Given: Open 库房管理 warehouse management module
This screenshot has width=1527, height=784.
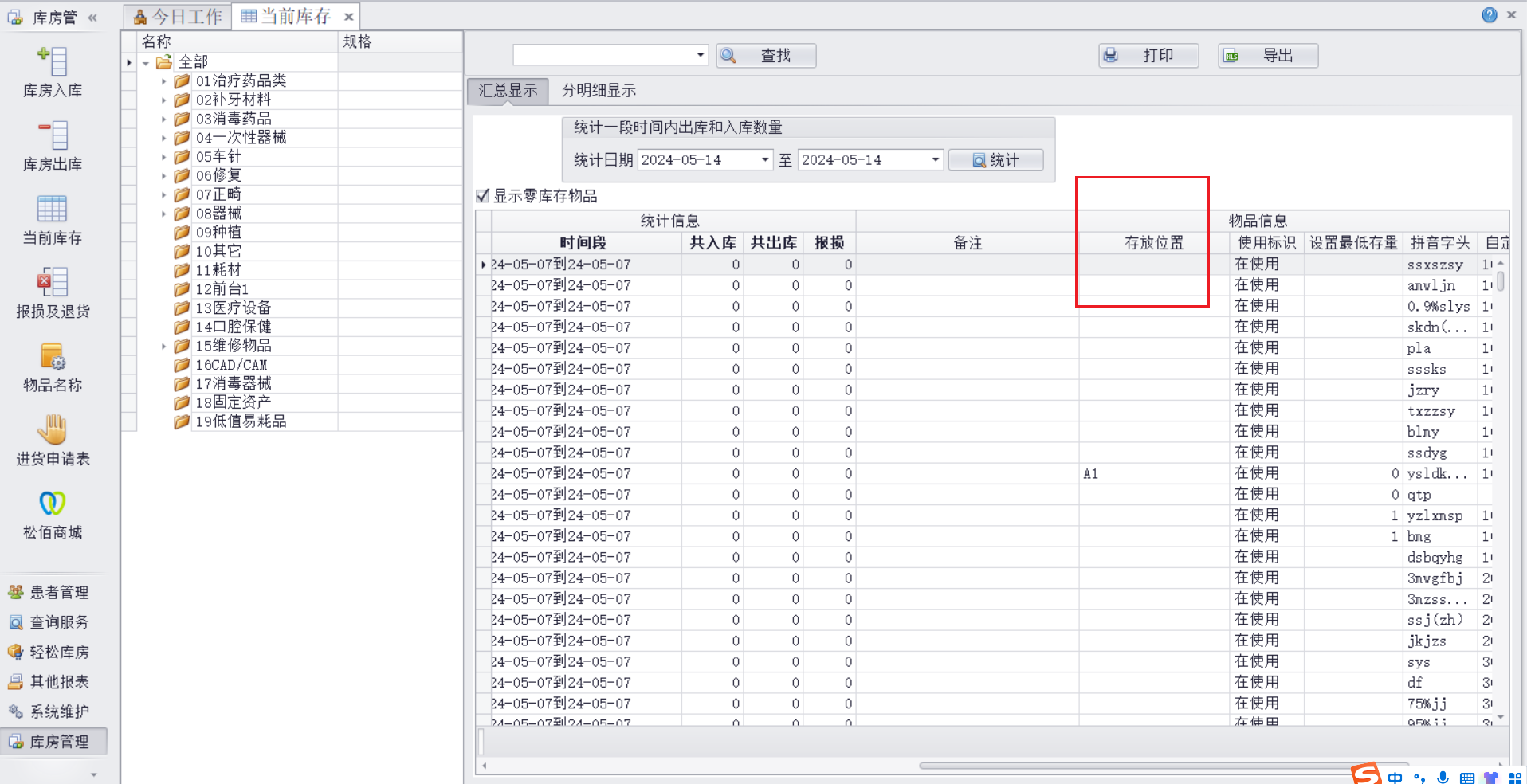Looking at the screenshot, I should (x=53, y=742).
